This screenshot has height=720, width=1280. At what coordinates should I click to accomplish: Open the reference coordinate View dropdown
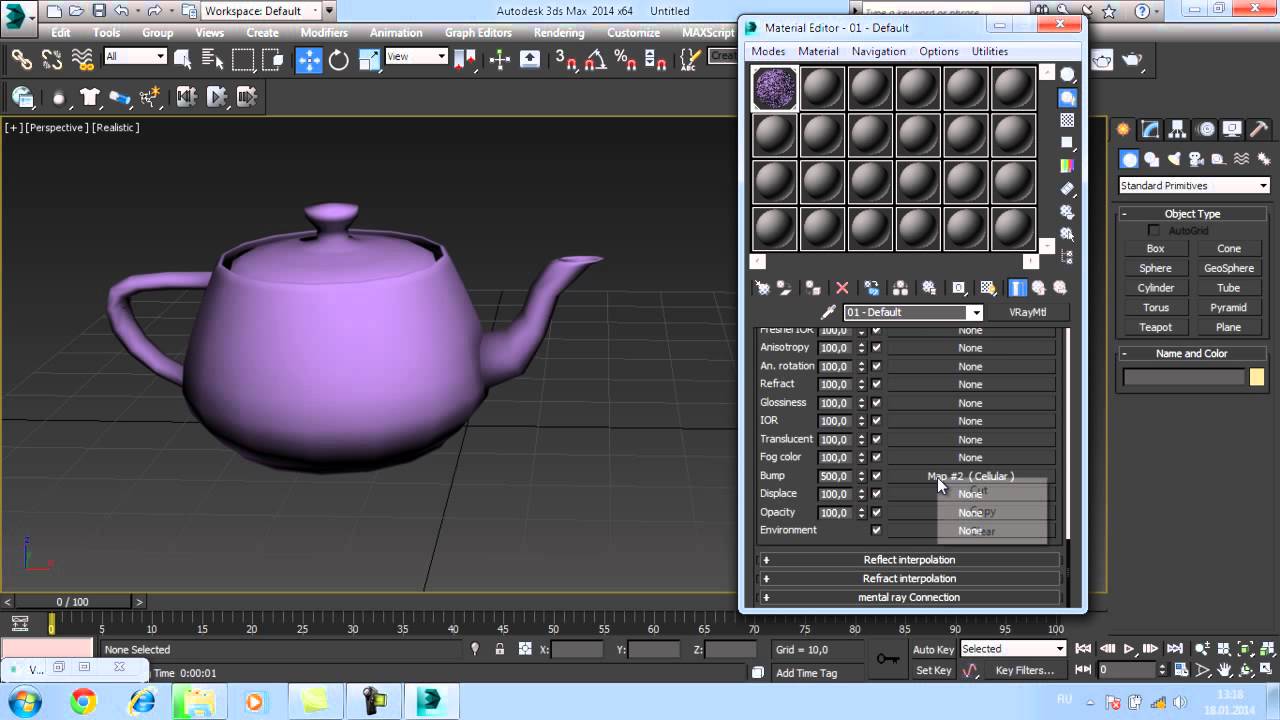416,57
